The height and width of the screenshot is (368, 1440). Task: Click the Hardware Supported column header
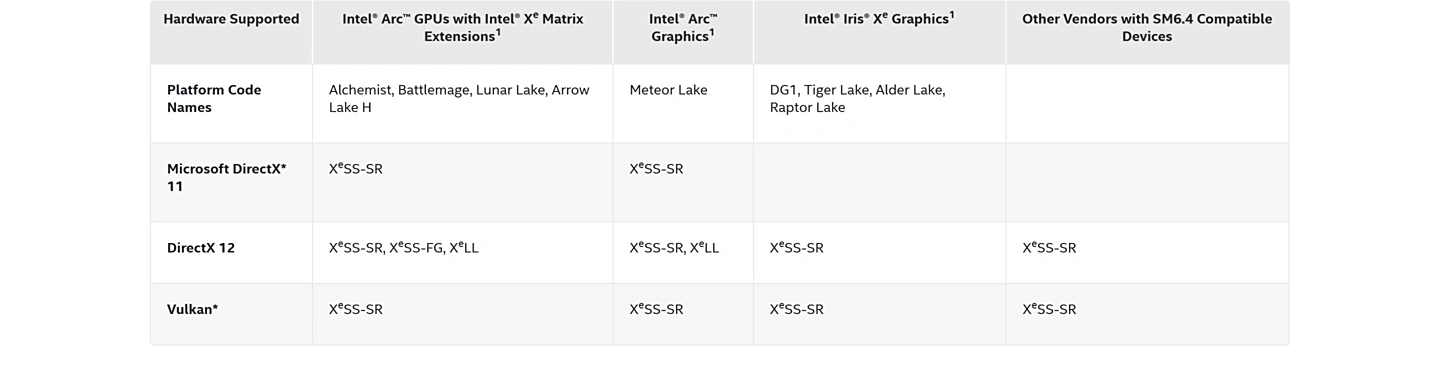point(231,19)
